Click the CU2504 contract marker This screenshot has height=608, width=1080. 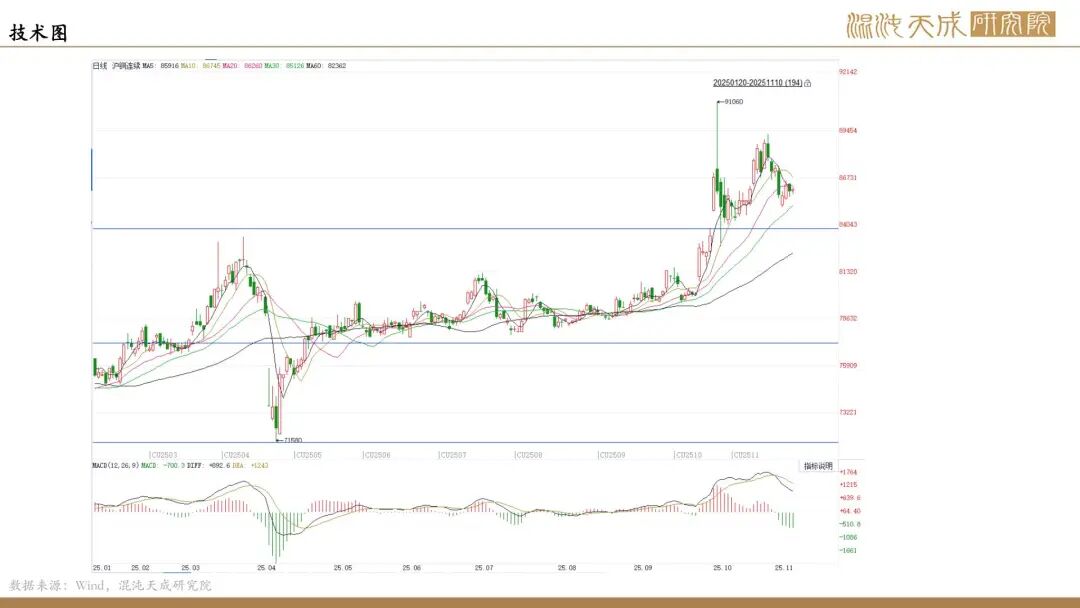point(236,455)
